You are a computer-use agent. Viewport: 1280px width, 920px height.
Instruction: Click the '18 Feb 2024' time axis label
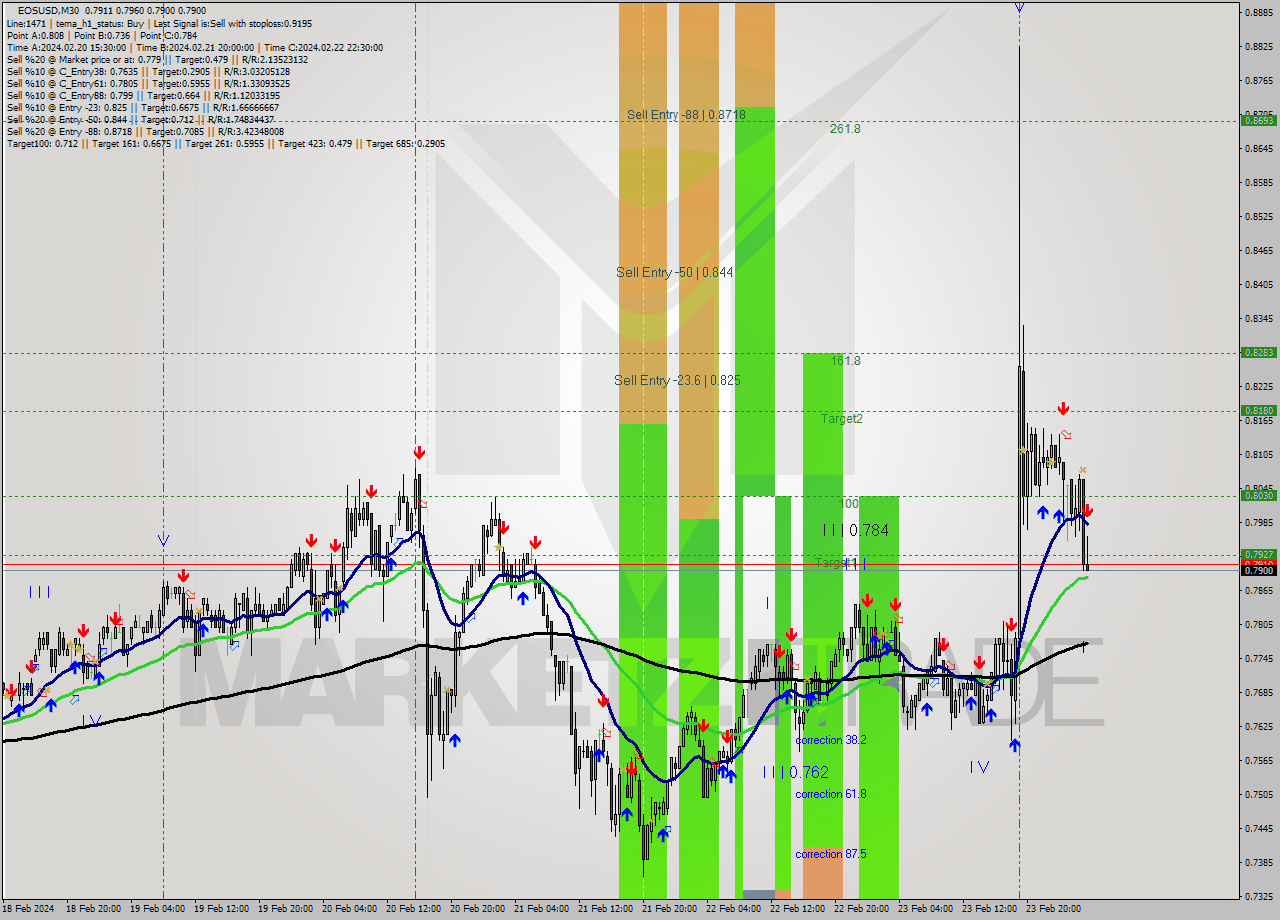coord(28,909)
